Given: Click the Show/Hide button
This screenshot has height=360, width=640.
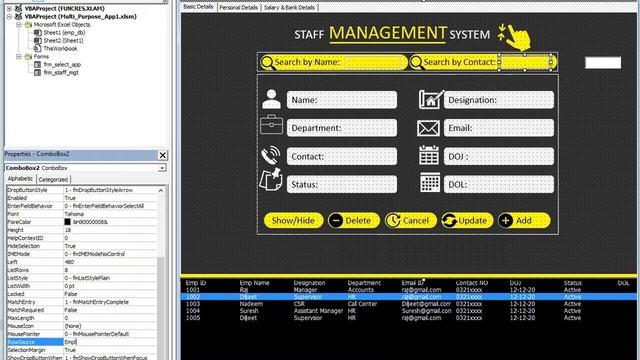Looking at the screenshot, I should point(293,220).
